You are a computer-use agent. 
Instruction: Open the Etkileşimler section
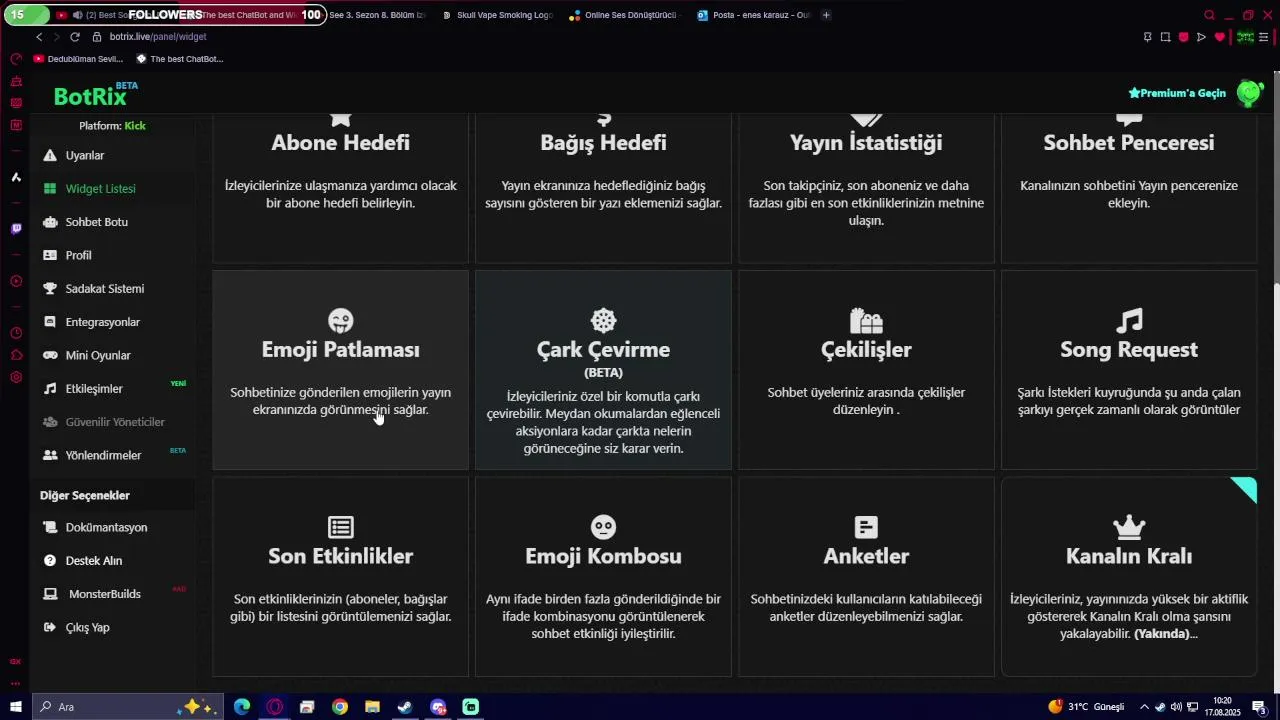pyautogui.click(x=94, y=389)
